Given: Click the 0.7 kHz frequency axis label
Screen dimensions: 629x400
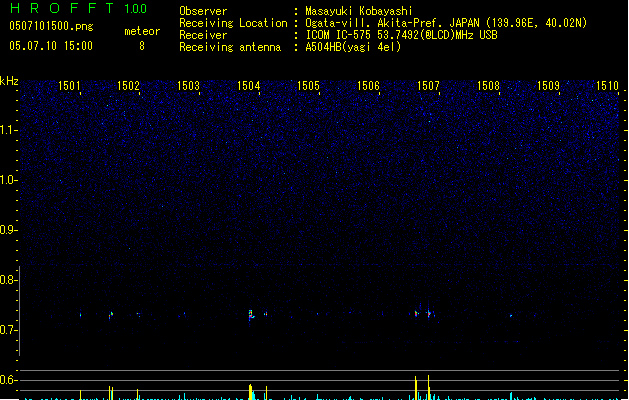Looking at the screenshot, I should tap(8, 330).
